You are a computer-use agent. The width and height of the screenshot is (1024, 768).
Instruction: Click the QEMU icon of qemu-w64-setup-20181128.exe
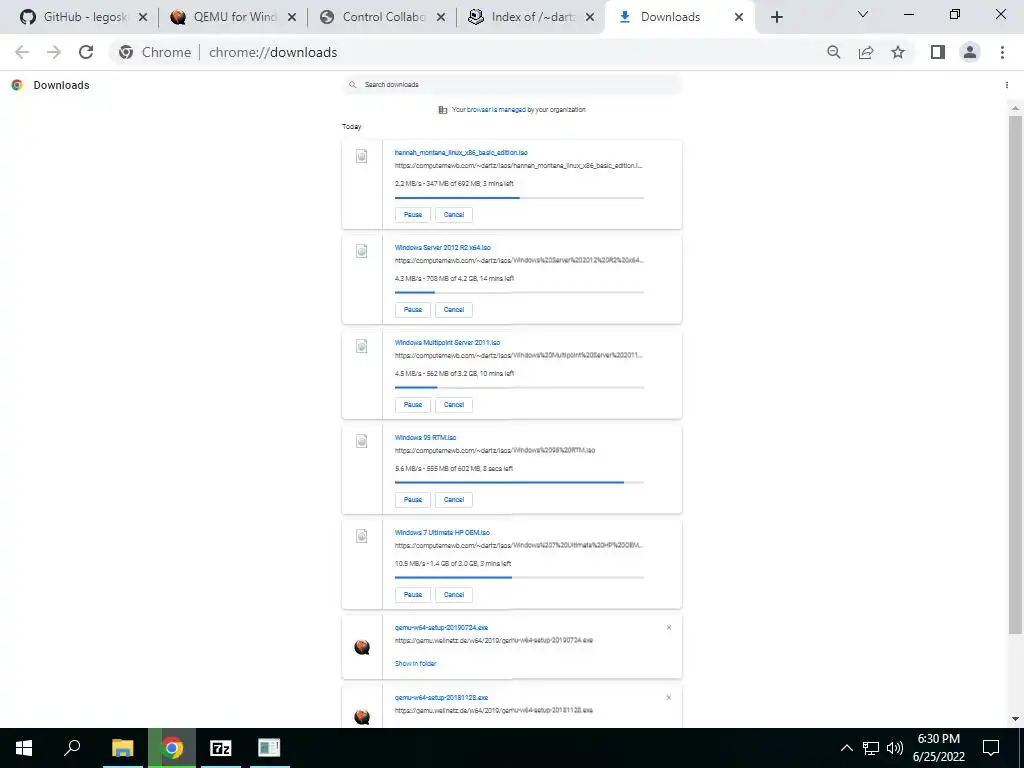(x=362, y=716)
